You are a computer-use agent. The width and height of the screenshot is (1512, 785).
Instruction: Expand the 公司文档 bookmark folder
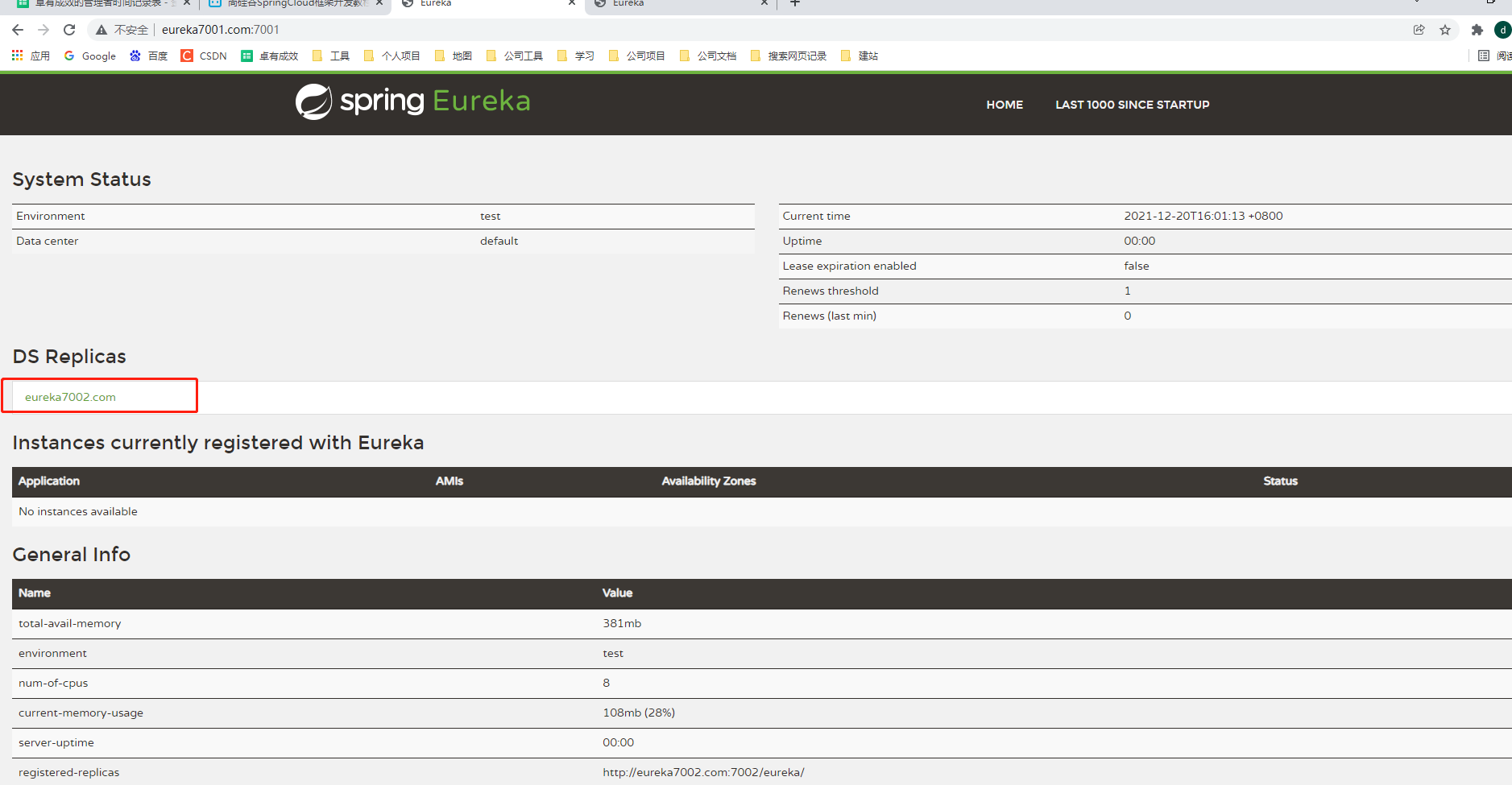tap(708, 56)
